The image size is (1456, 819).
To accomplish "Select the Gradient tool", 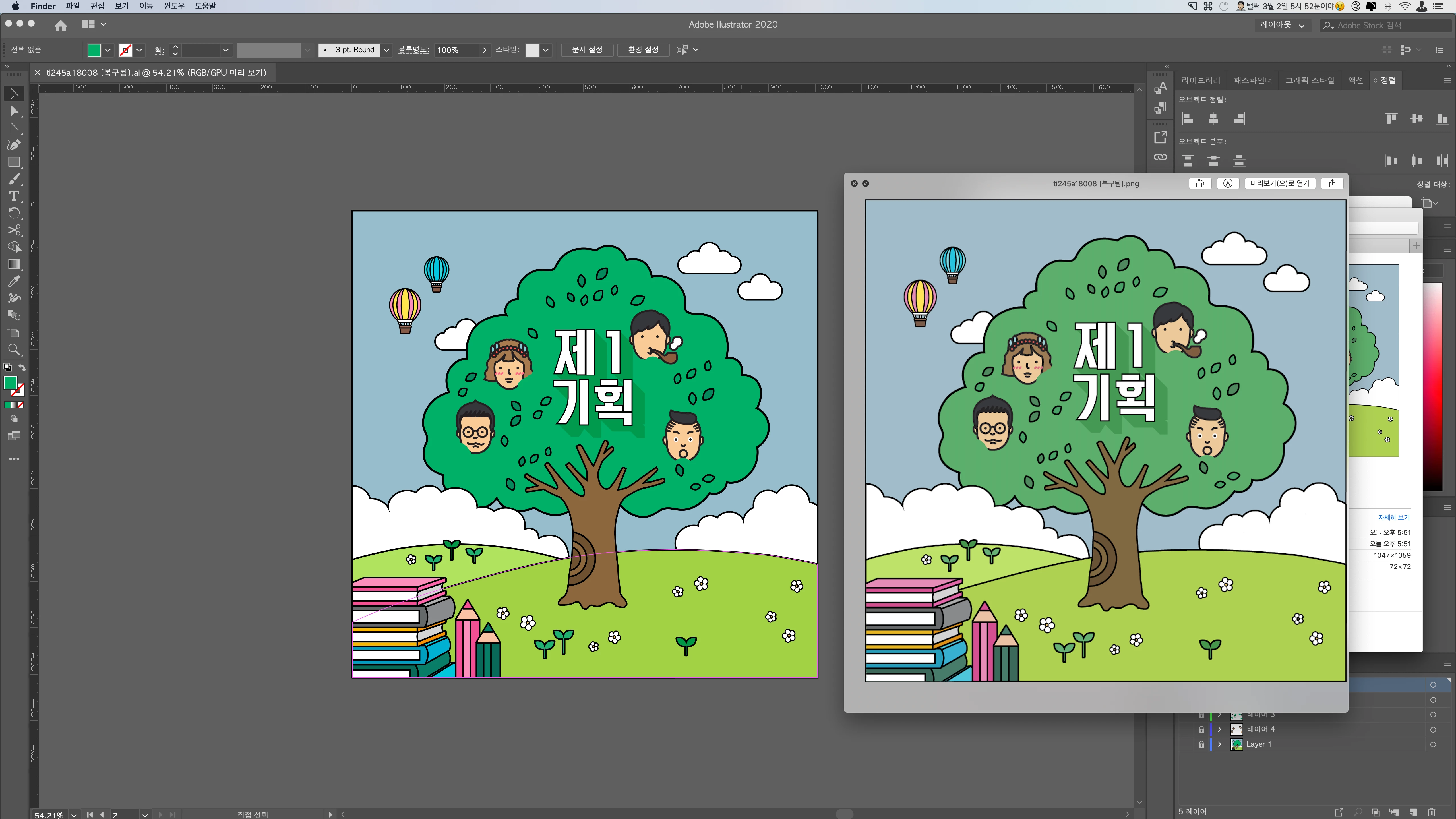I will click(x=14, y=264).
